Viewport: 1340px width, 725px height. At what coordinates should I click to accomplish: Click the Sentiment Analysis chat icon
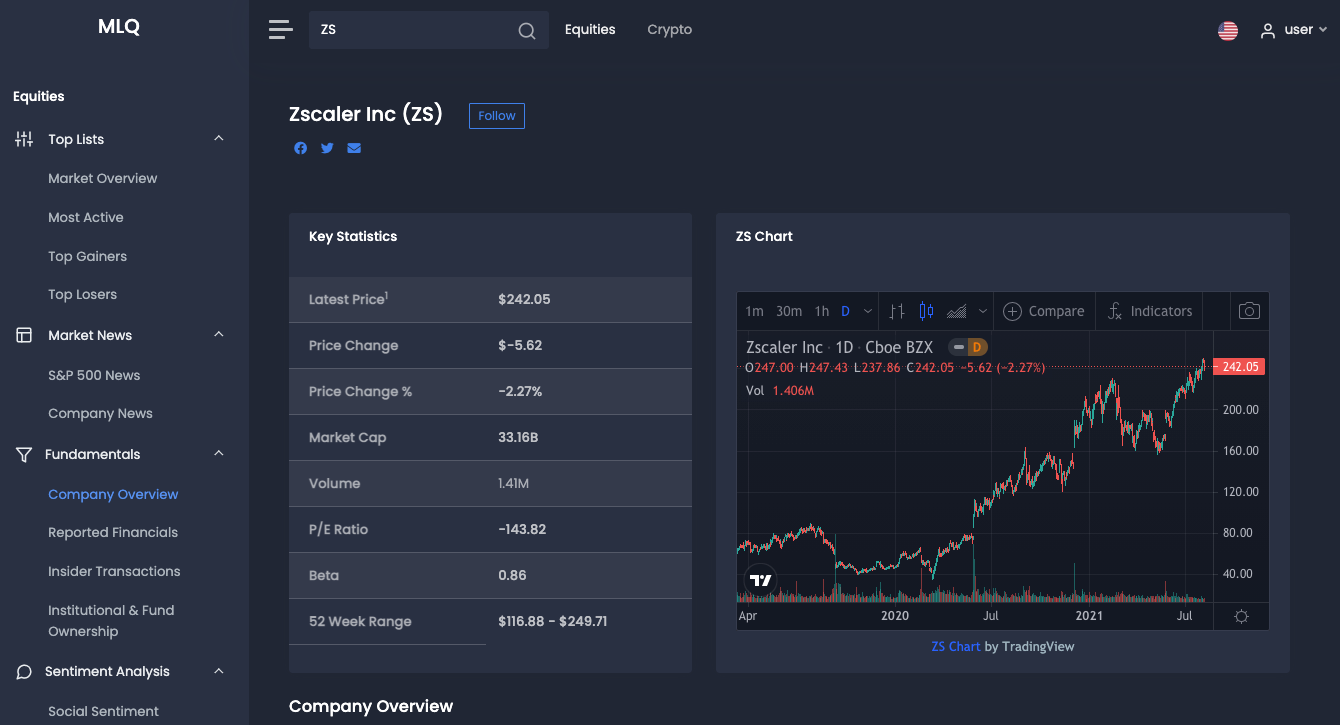click(24, 672)
